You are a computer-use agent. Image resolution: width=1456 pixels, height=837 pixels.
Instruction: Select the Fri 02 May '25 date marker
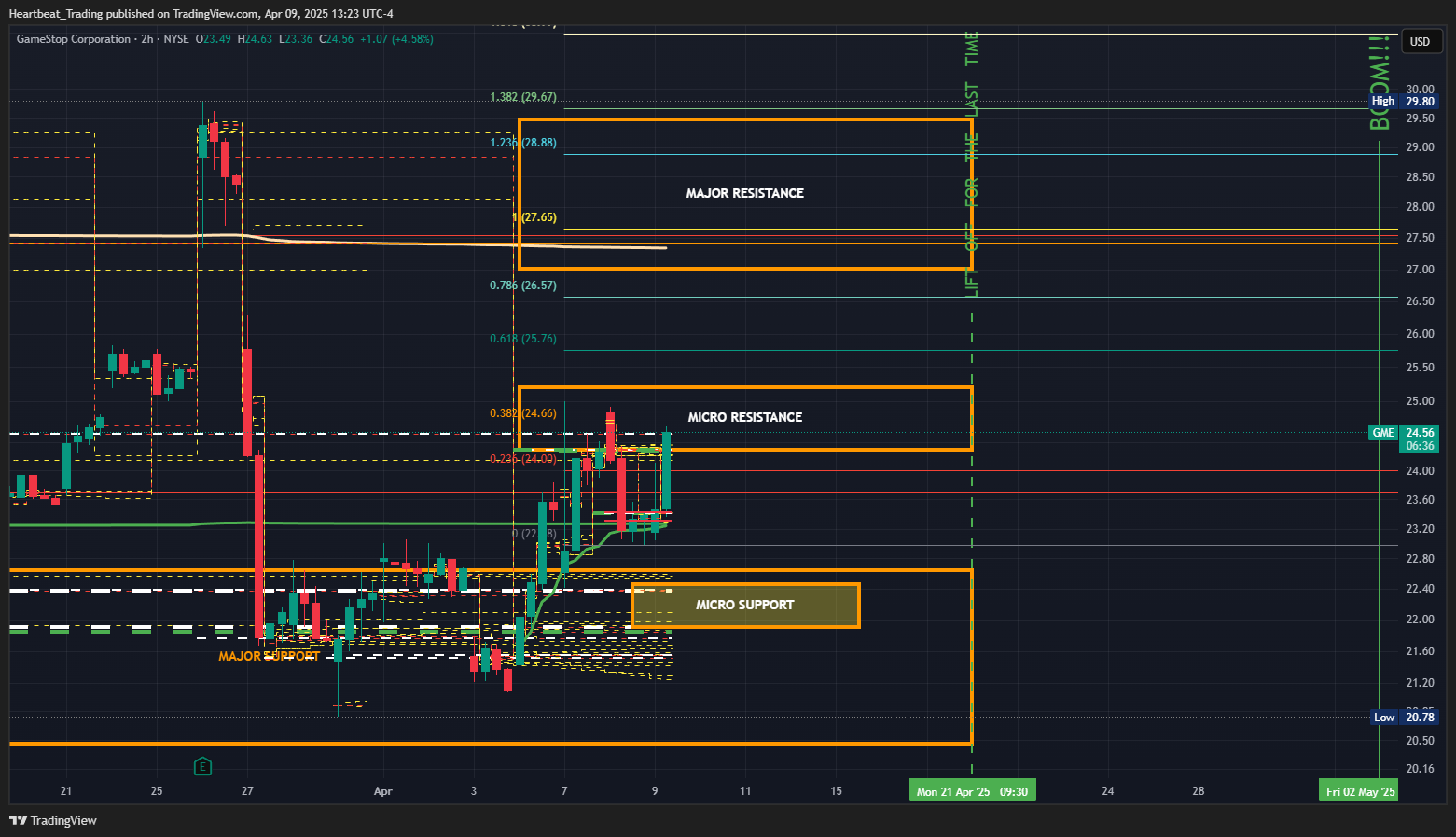(x=1360, y=791)
